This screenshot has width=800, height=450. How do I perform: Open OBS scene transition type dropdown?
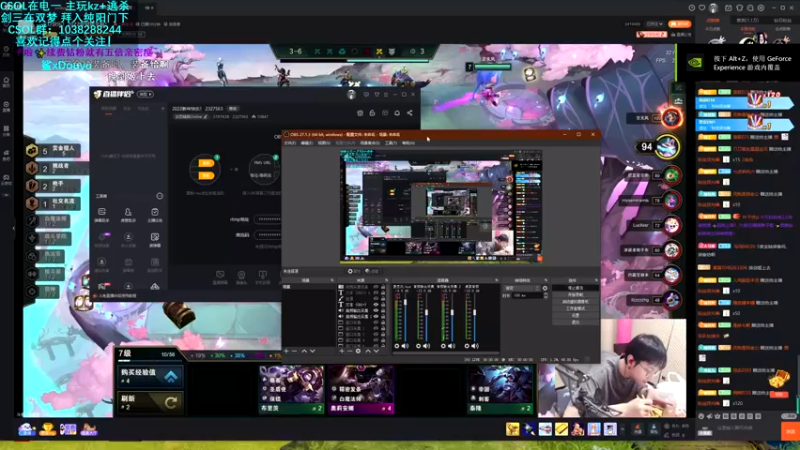click(x=521, y=288)
